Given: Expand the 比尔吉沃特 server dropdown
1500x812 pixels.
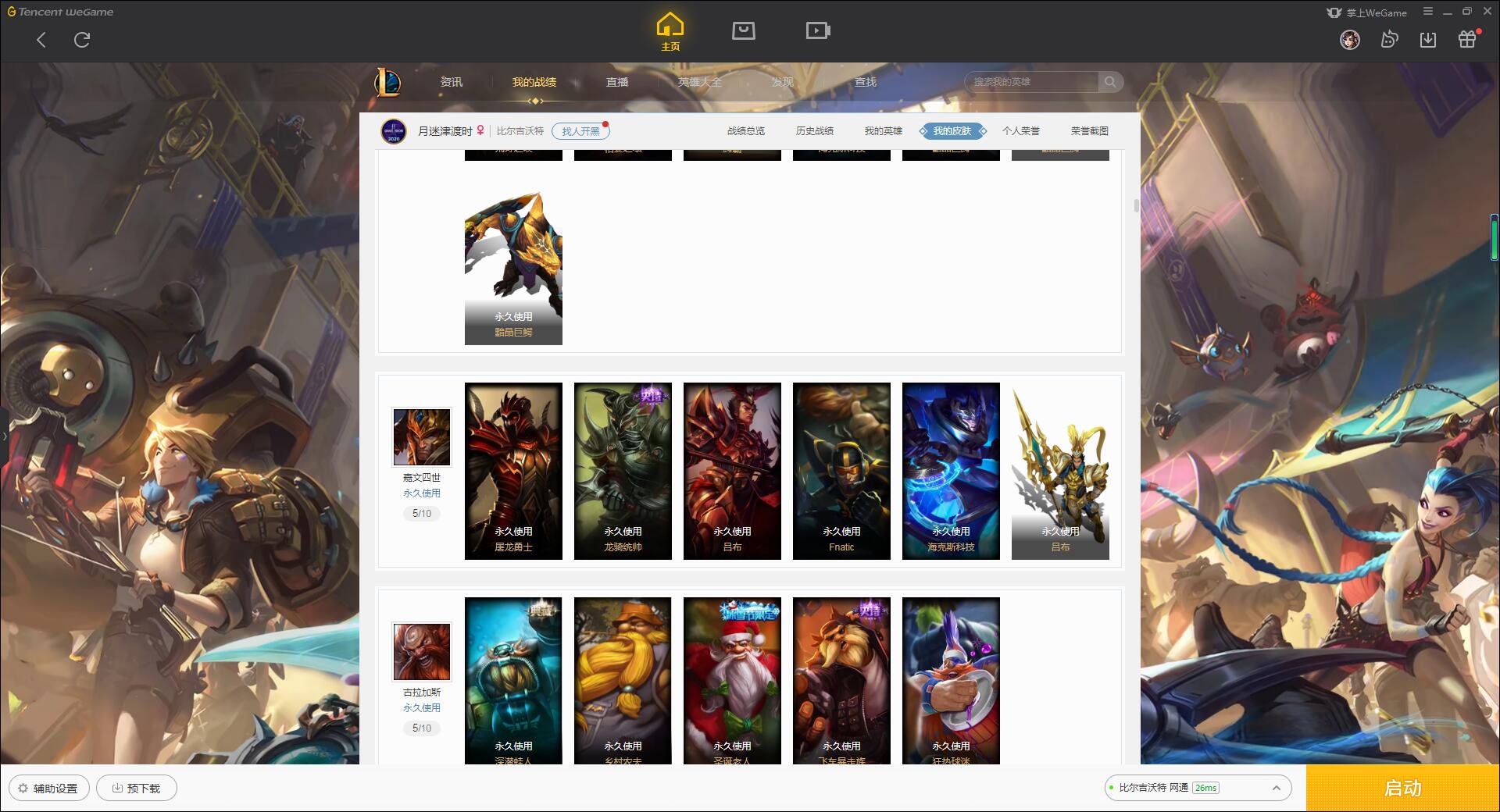Looking at the screenshot, I should 1198,788.
